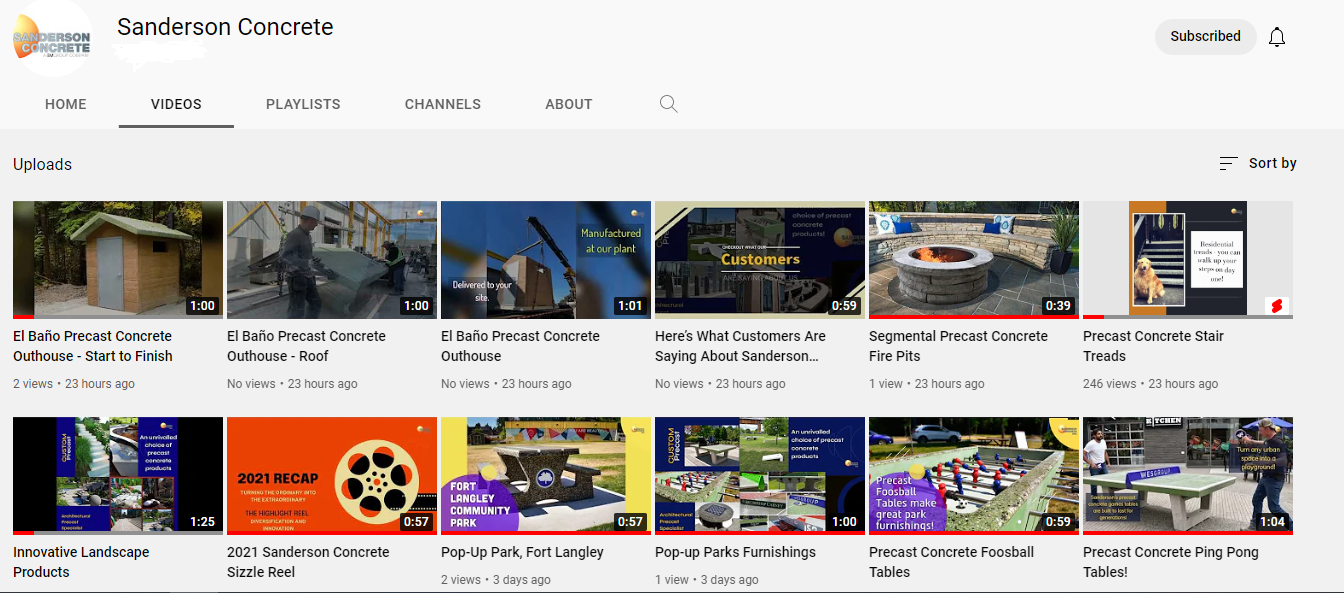Image resolution: width=1344 pixels, height=593 pixels.
Task: Play the Outhouse Roof video thumbnail
Action: pos(332,260)
